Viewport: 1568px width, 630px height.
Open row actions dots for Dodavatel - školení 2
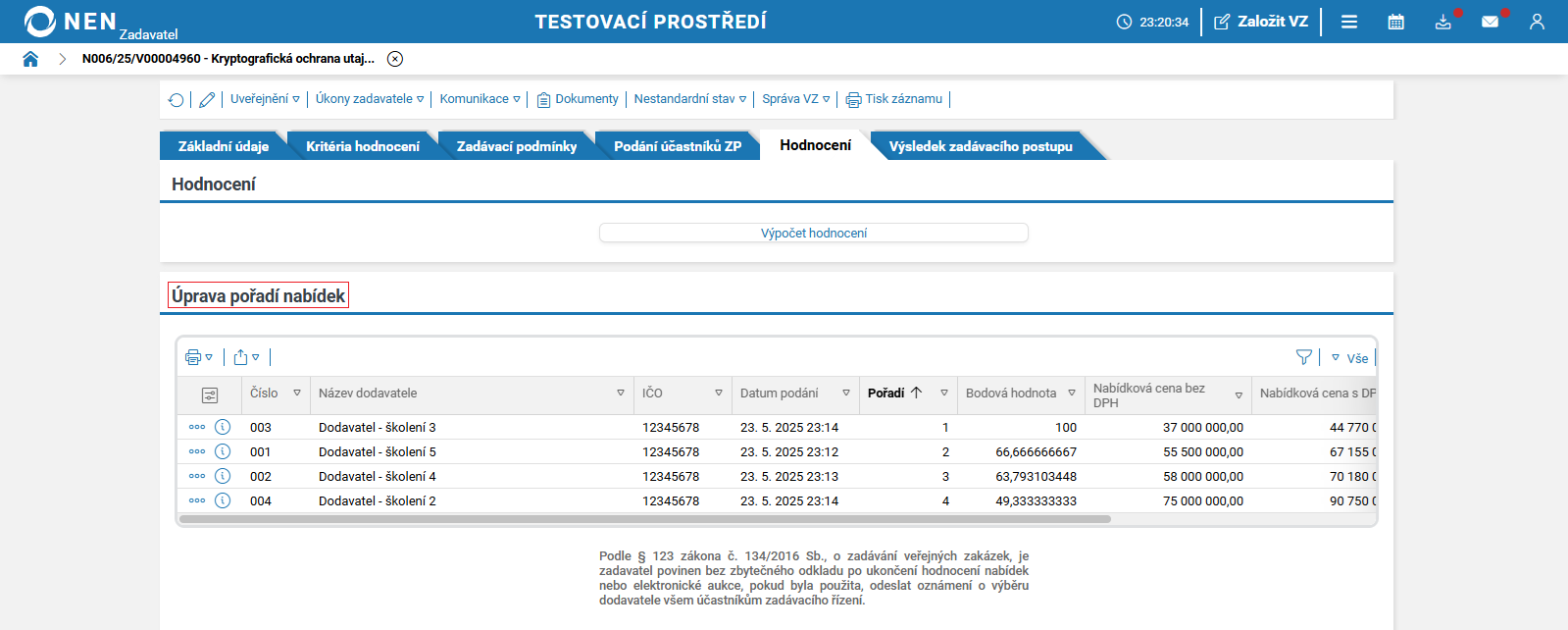(x=197, y=500)
